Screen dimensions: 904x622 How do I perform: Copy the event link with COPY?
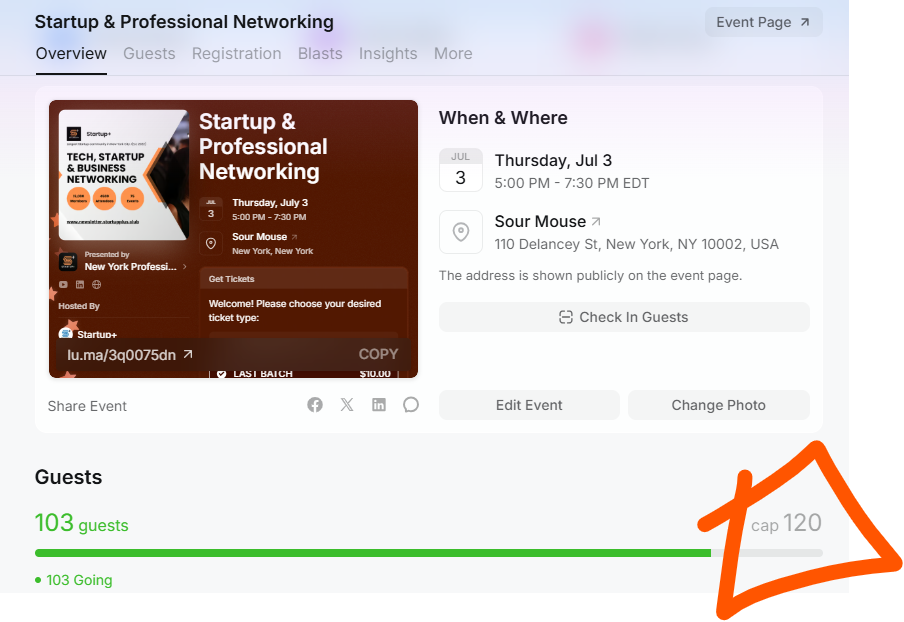[378, 354]
